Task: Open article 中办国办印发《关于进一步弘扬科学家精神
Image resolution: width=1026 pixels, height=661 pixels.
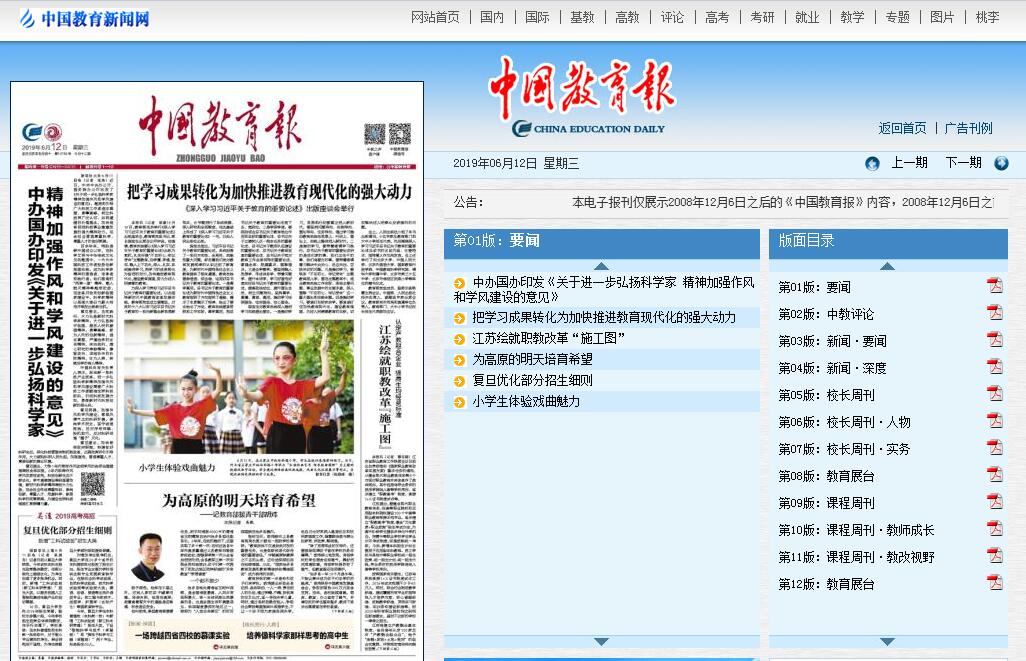Action: 604,289
